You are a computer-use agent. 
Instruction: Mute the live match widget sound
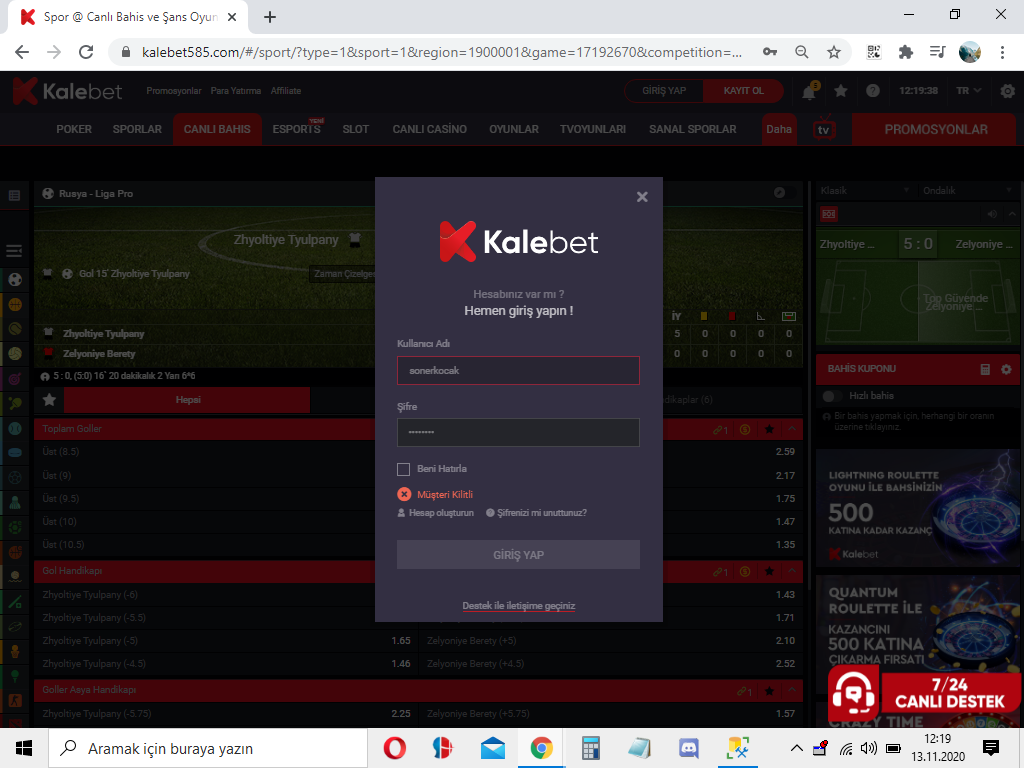[x=992, y=214]
